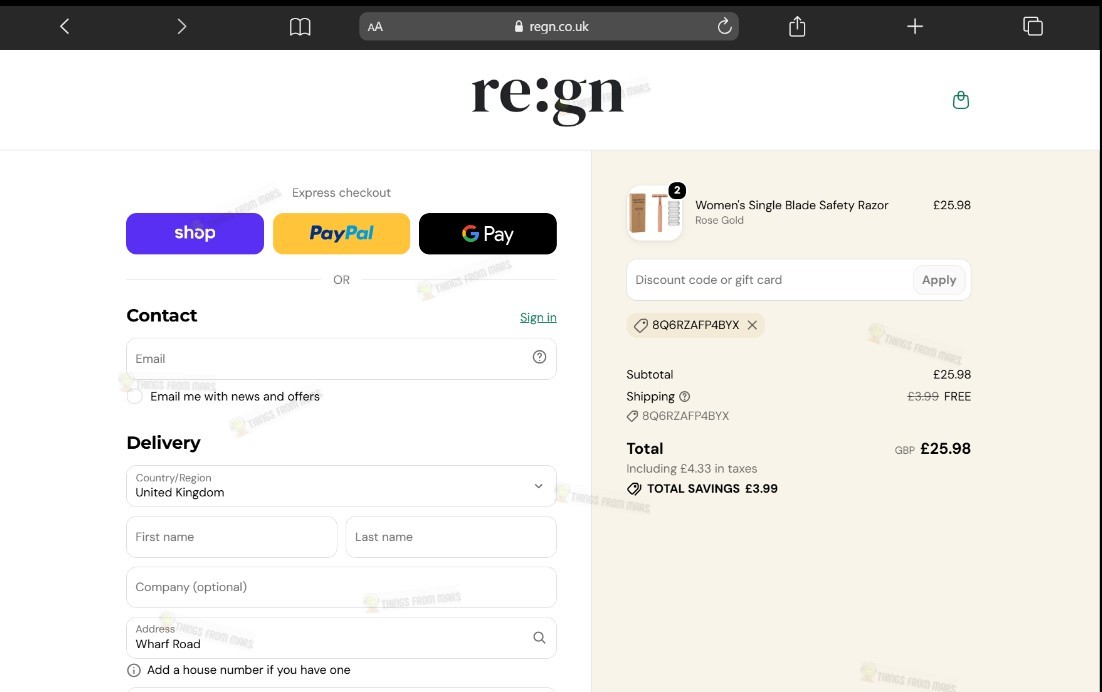Screen dimensions: 1102x692
Task: Check out with Google Pay button
Action: pyautogui.click(x=488, y=233)
